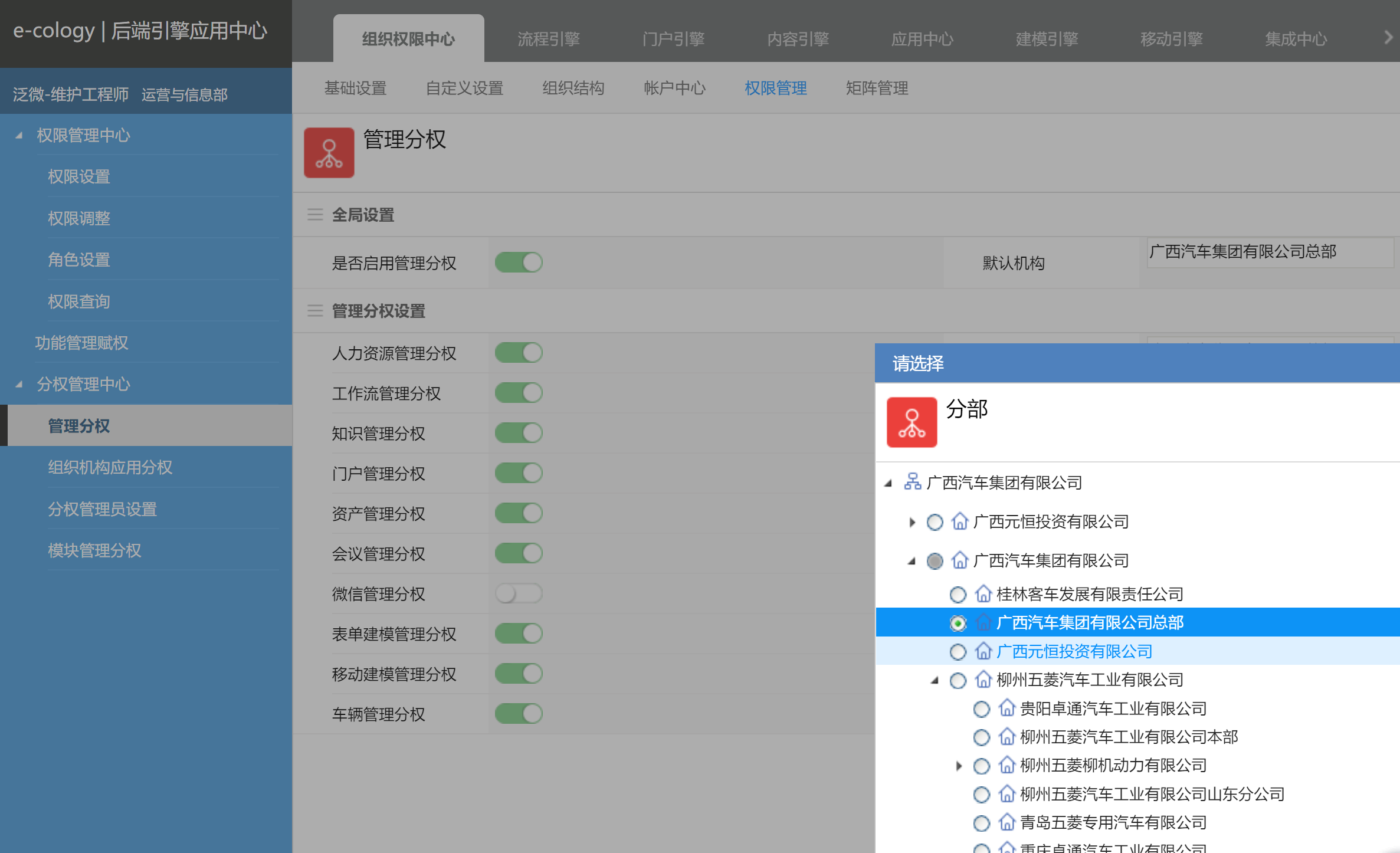Select radio for 桂林客车发展有限责任公司
Viewport: 1400px width, 853px height.
(x=958, y=595)
